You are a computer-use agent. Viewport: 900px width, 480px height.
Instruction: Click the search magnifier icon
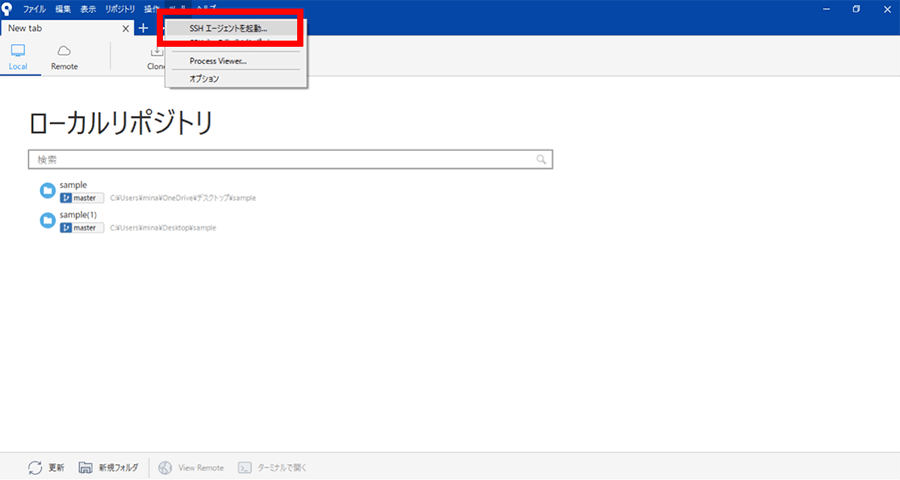(541, 160)
